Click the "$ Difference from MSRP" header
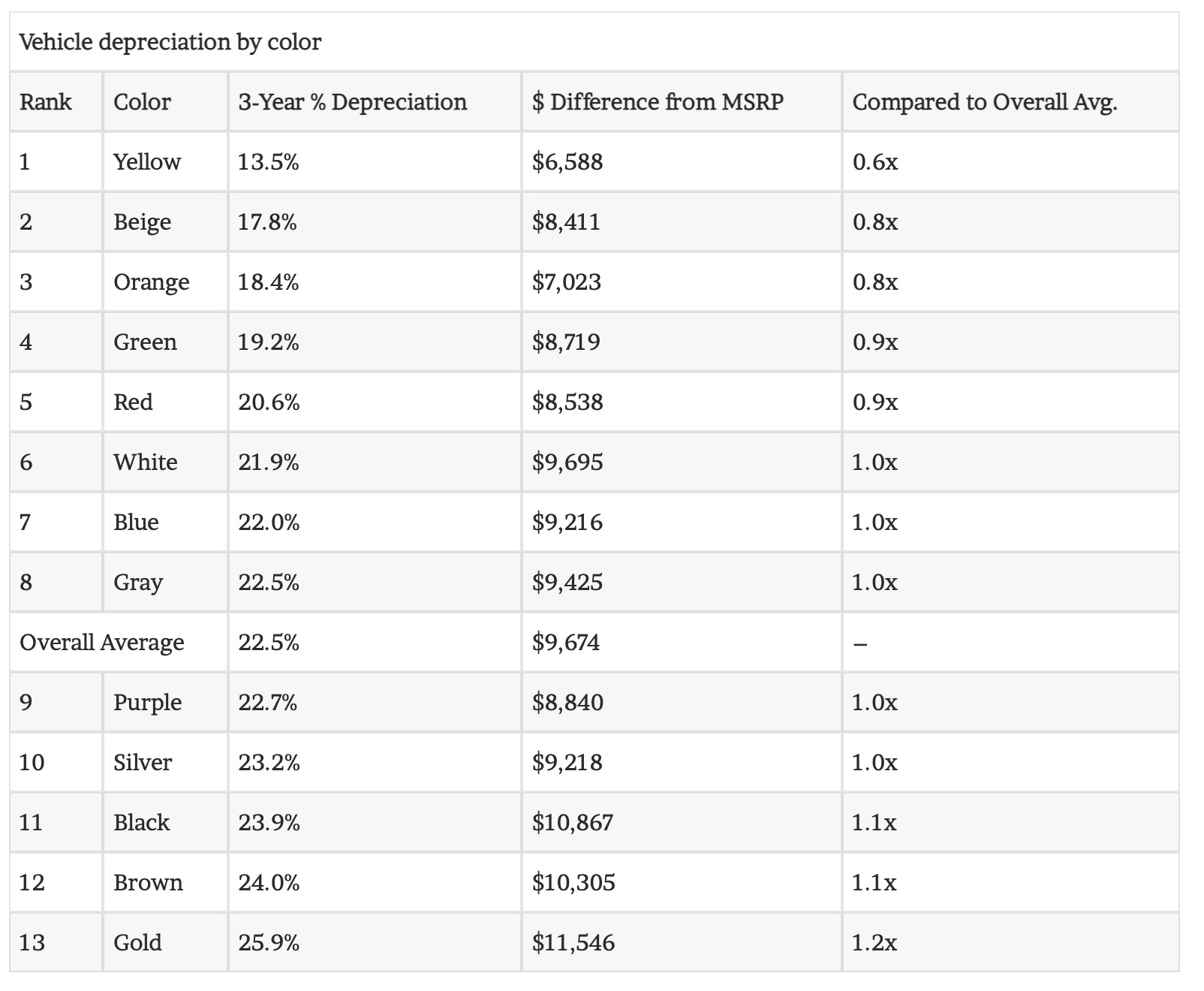 (x=658, y=102)
